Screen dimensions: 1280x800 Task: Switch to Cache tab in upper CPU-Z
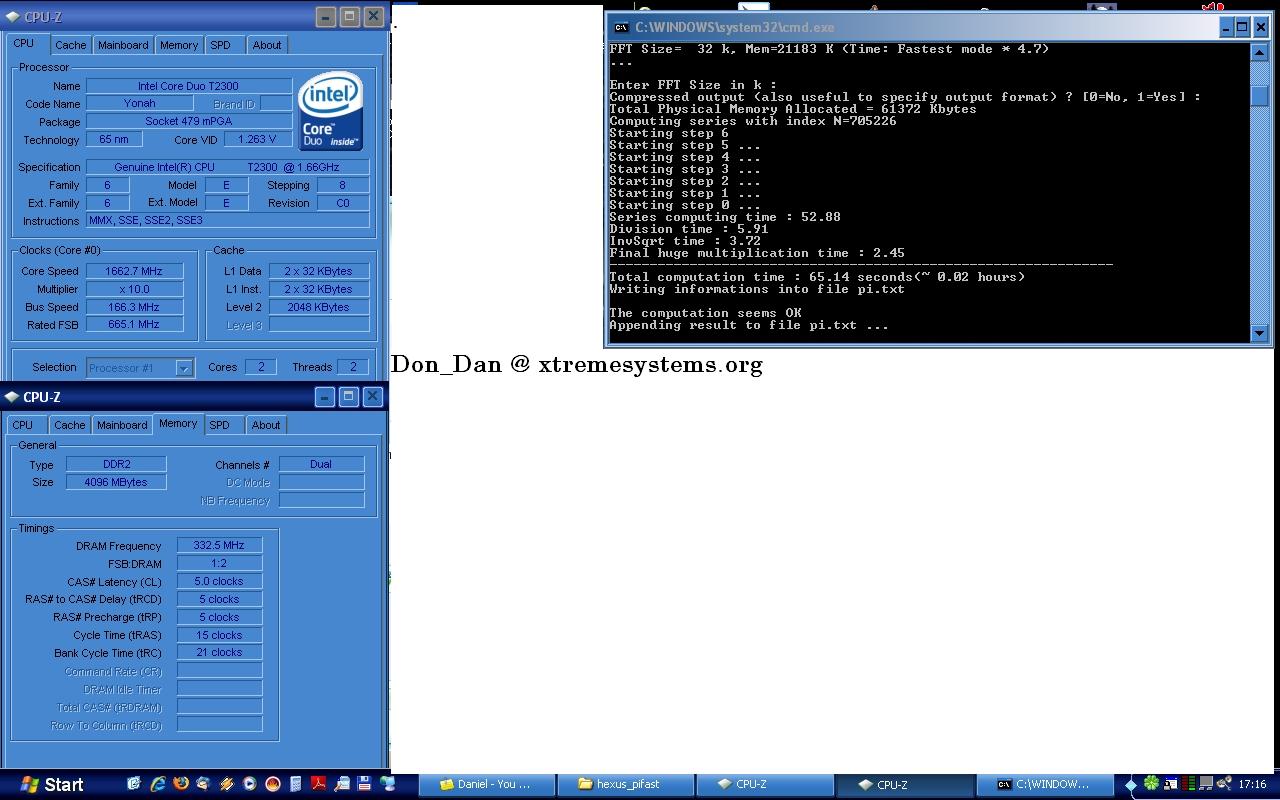(70, 45)
